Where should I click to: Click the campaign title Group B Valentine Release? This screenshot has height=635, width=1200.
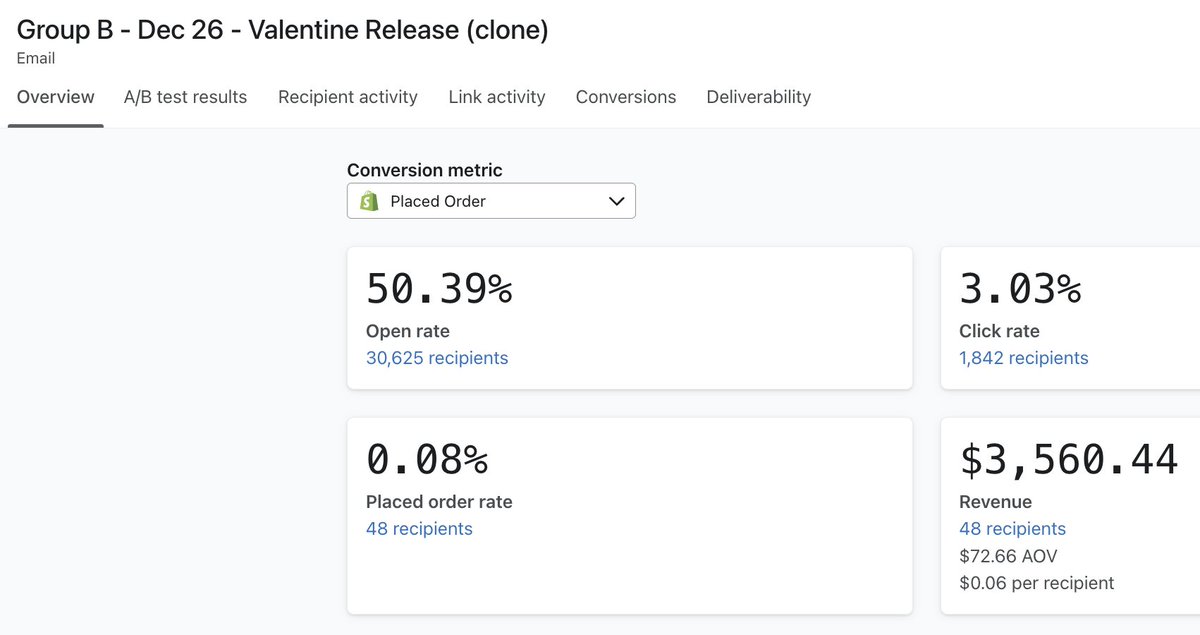283,30
